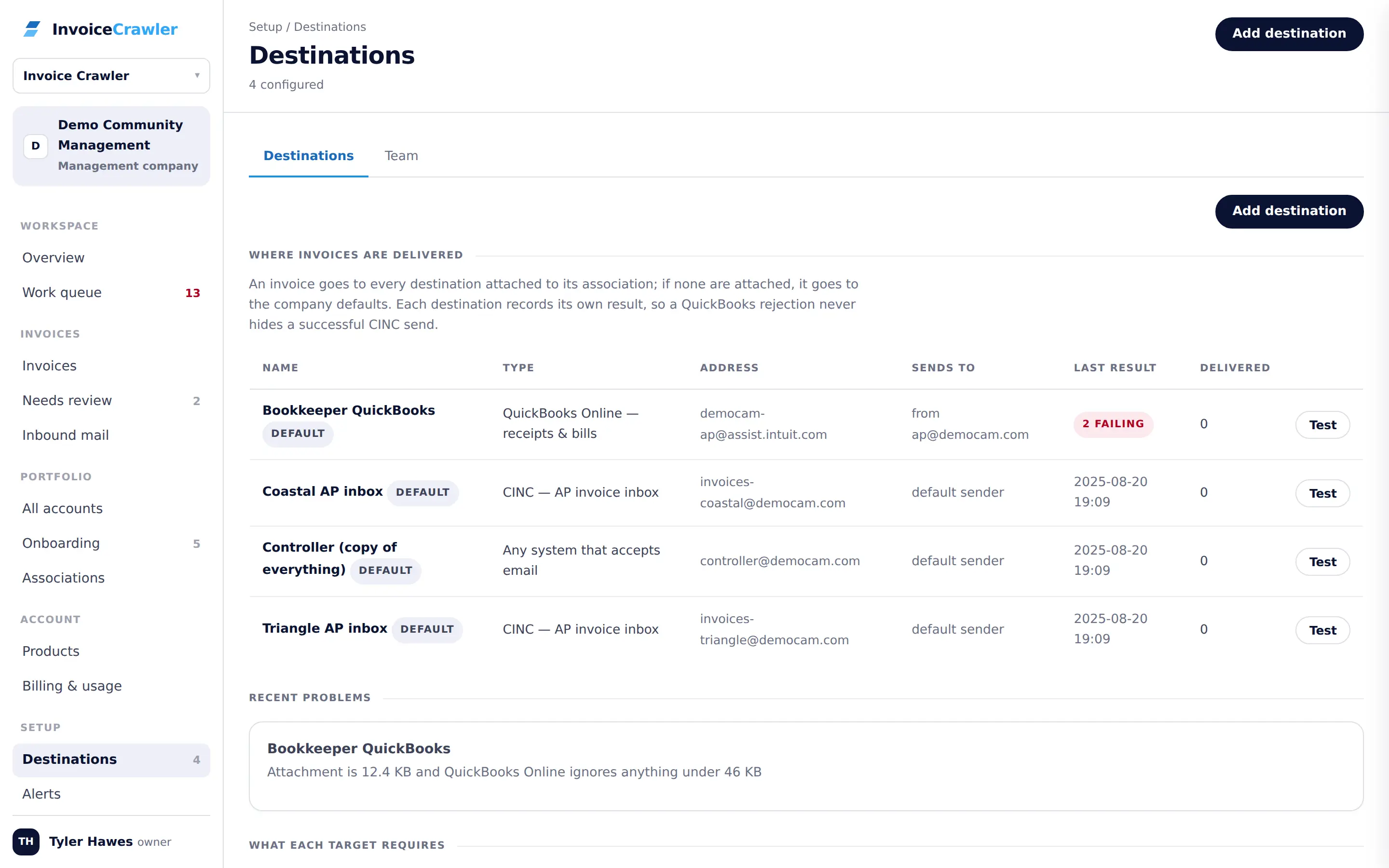This screenshot has width=1389, height=868.
Task: Open Coastal AP inbox row name
Action: point(323,491)
